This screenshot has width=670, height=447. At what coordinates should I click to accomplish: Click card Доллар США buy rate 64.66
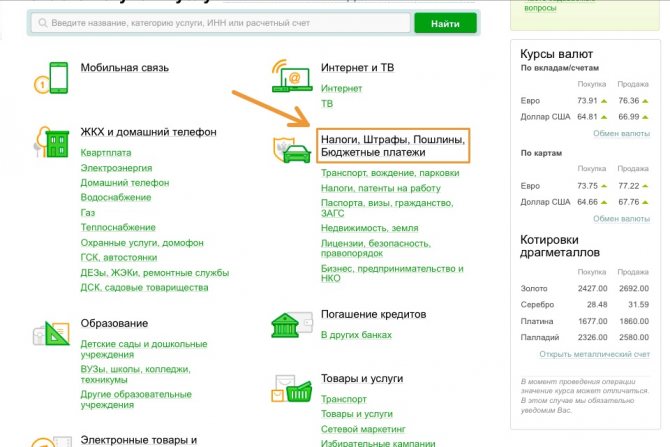(587, 202)
